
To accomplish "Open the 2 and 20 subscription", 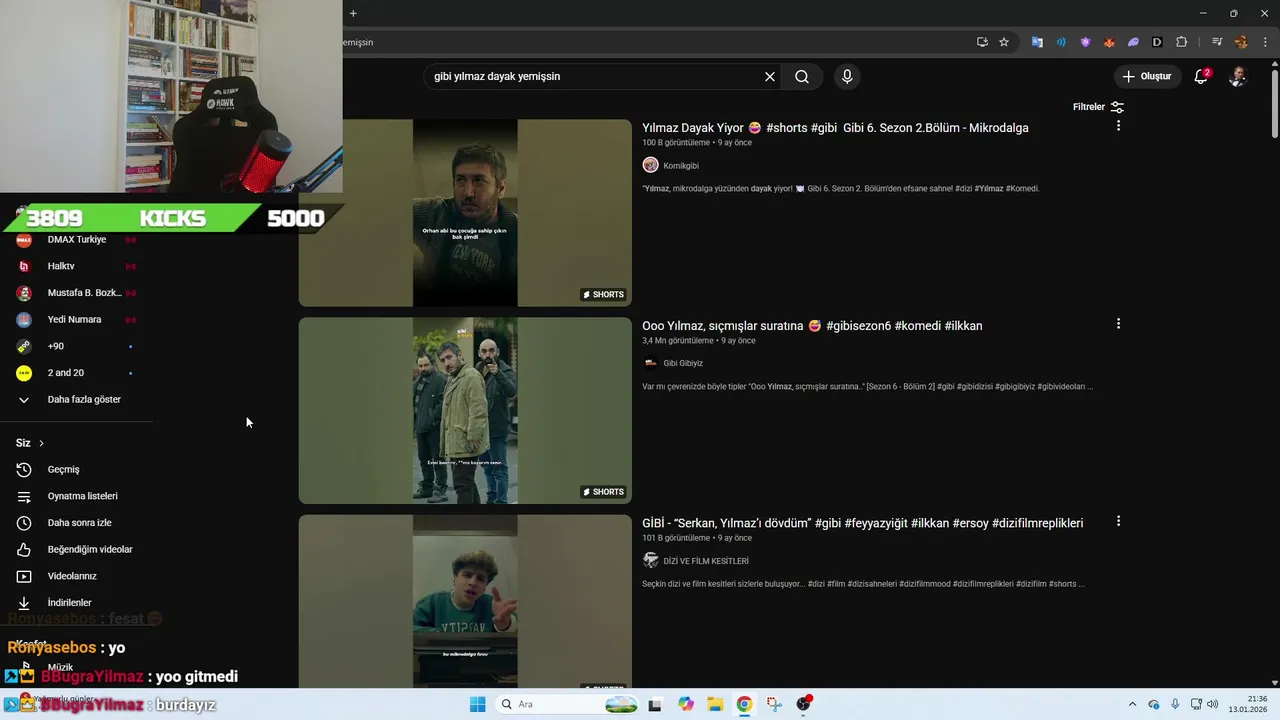I will [x=76, y=373].
